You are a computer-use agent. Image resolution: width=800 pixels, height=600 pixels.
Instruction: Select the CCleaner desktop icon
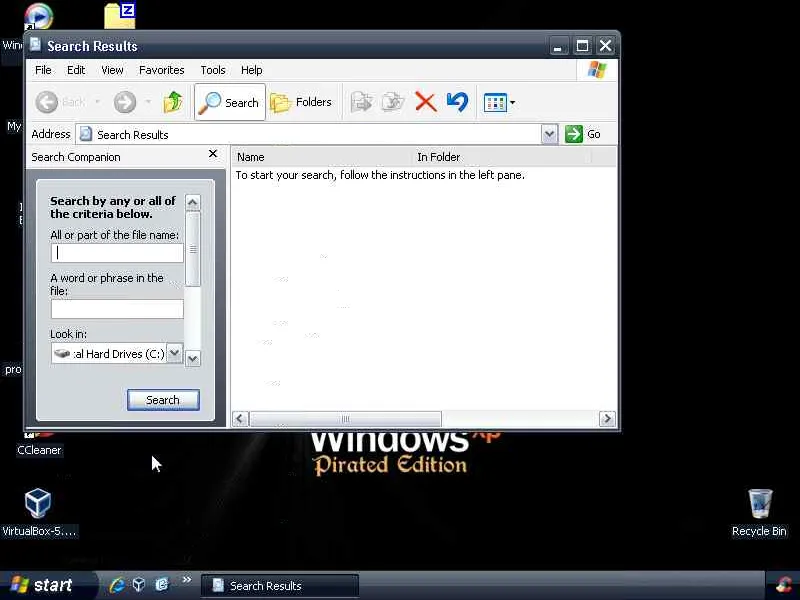39,445
